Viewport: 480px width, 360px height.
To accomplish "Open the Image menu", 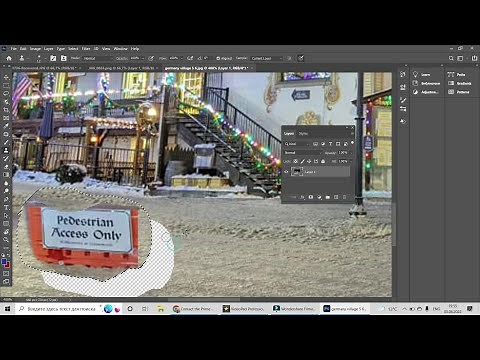I will pyautogui.click(x=35, y=49).
